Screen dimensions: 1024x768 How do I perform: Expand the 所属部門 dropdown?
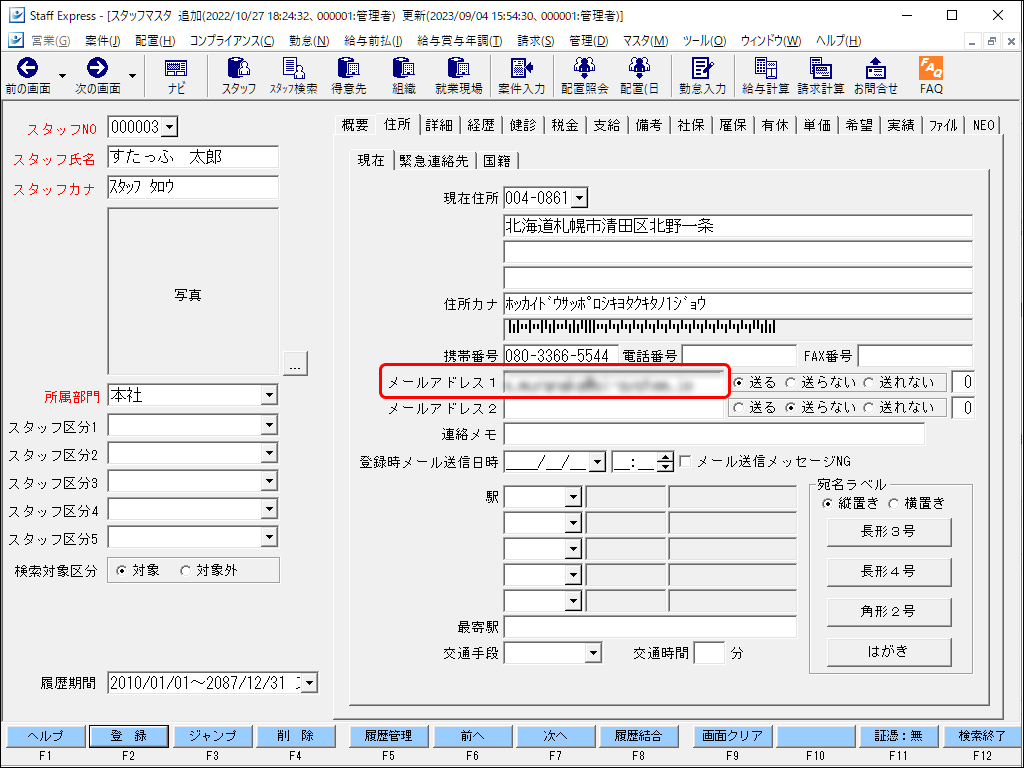tap(268, 396)
